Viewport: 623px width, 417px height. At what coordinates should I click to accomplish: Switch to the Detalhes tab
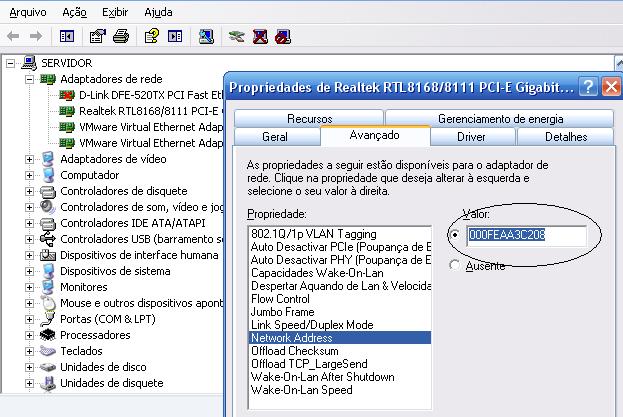pyautogui.click(x=566, y=137)
